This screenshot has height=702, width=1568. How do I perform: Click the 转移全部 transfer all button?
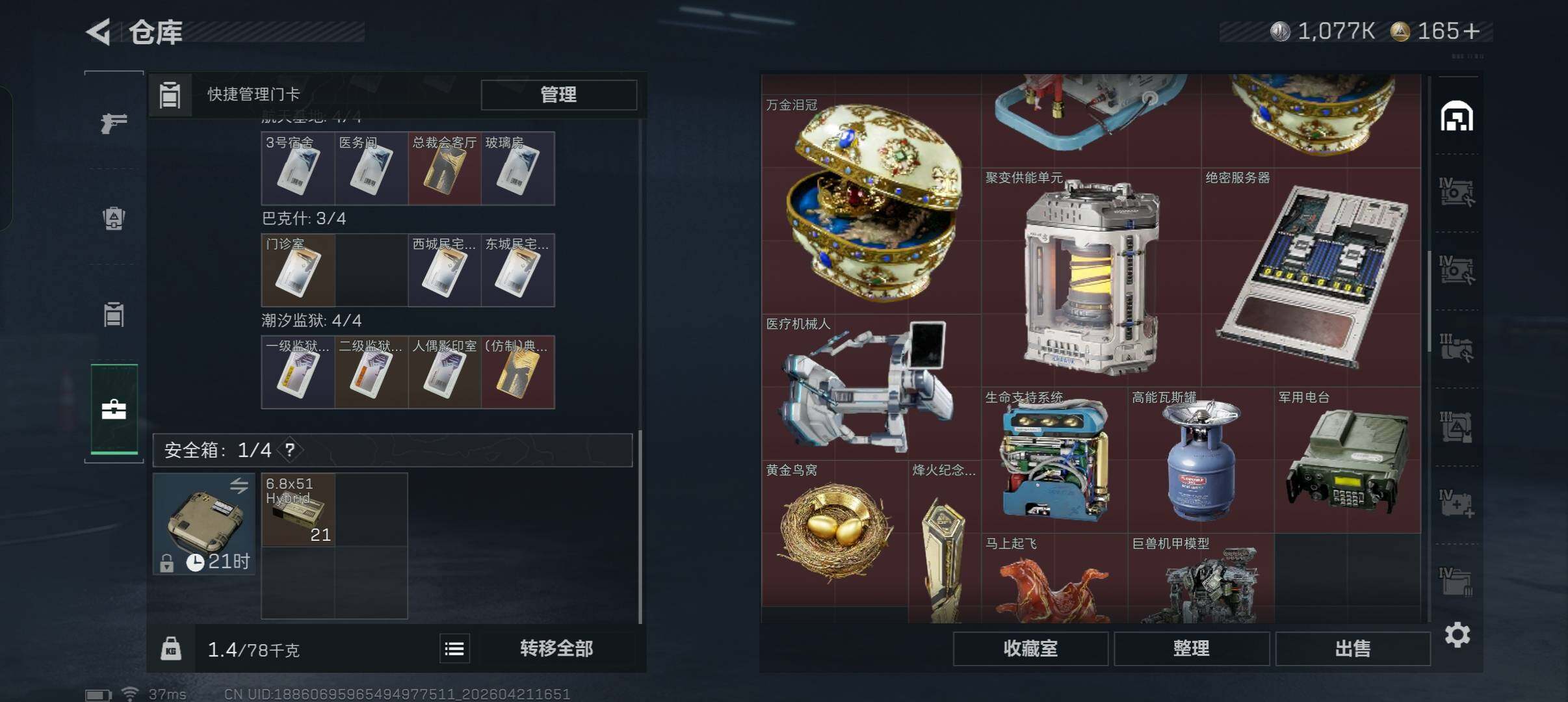(x=556, y=648)
